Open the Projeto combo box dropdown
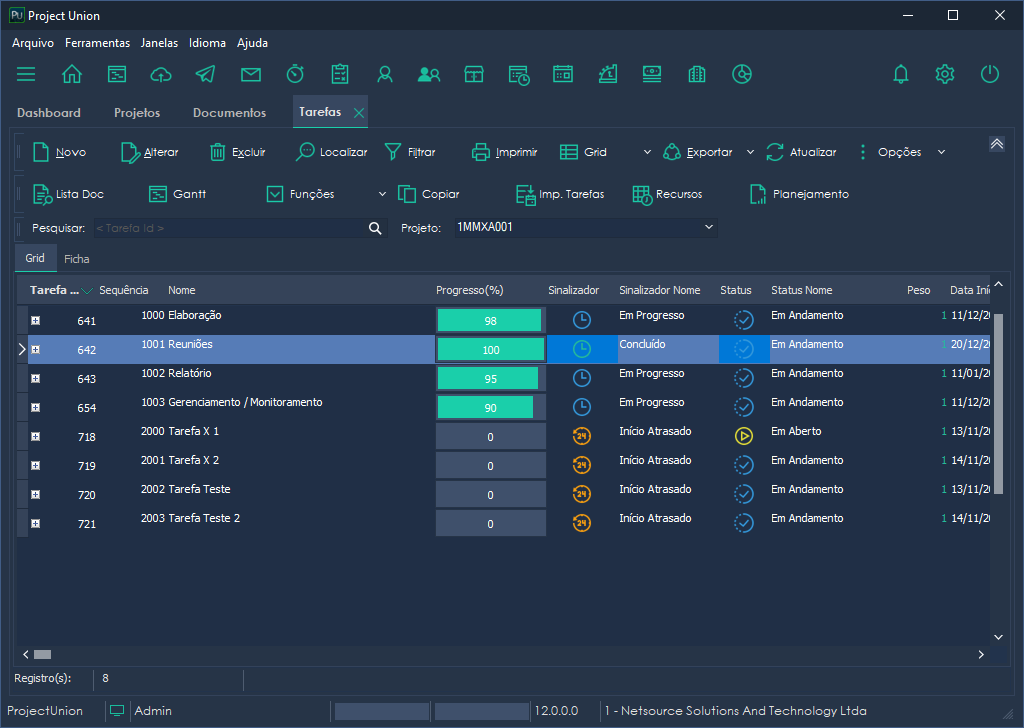Viewport: 1024px width, 728px height. click(709, 228)
